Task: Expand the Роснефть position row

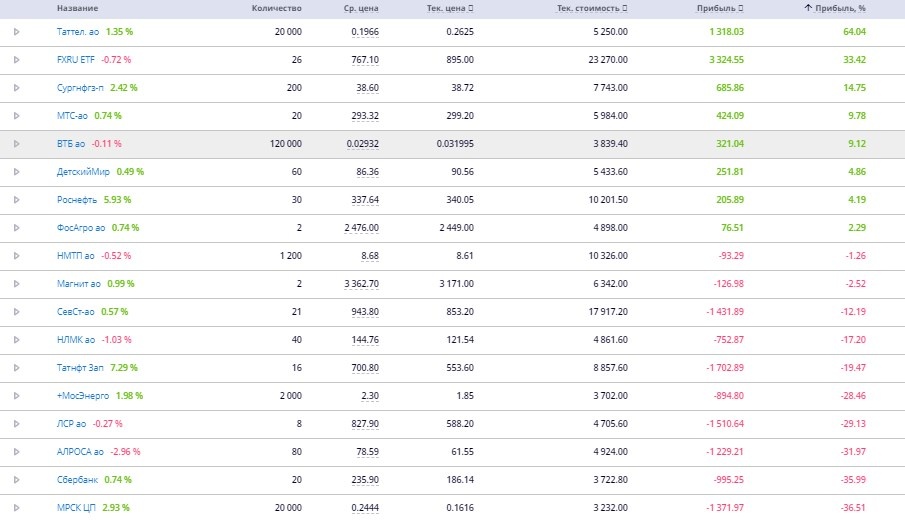Action: pyautogui.click(x=16, y=200)
